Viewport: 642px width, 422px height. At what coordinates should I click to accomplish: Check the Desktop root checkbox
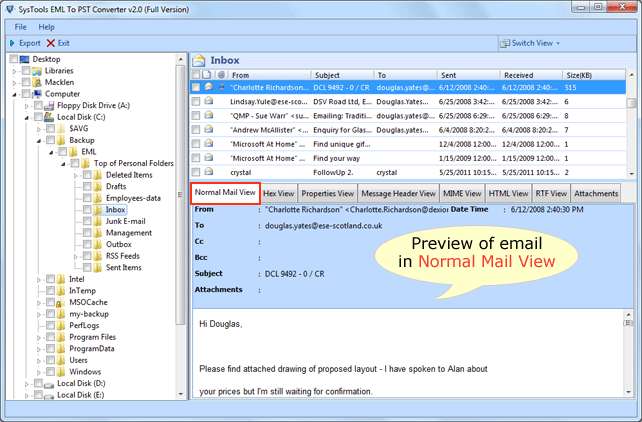point(14,59)
